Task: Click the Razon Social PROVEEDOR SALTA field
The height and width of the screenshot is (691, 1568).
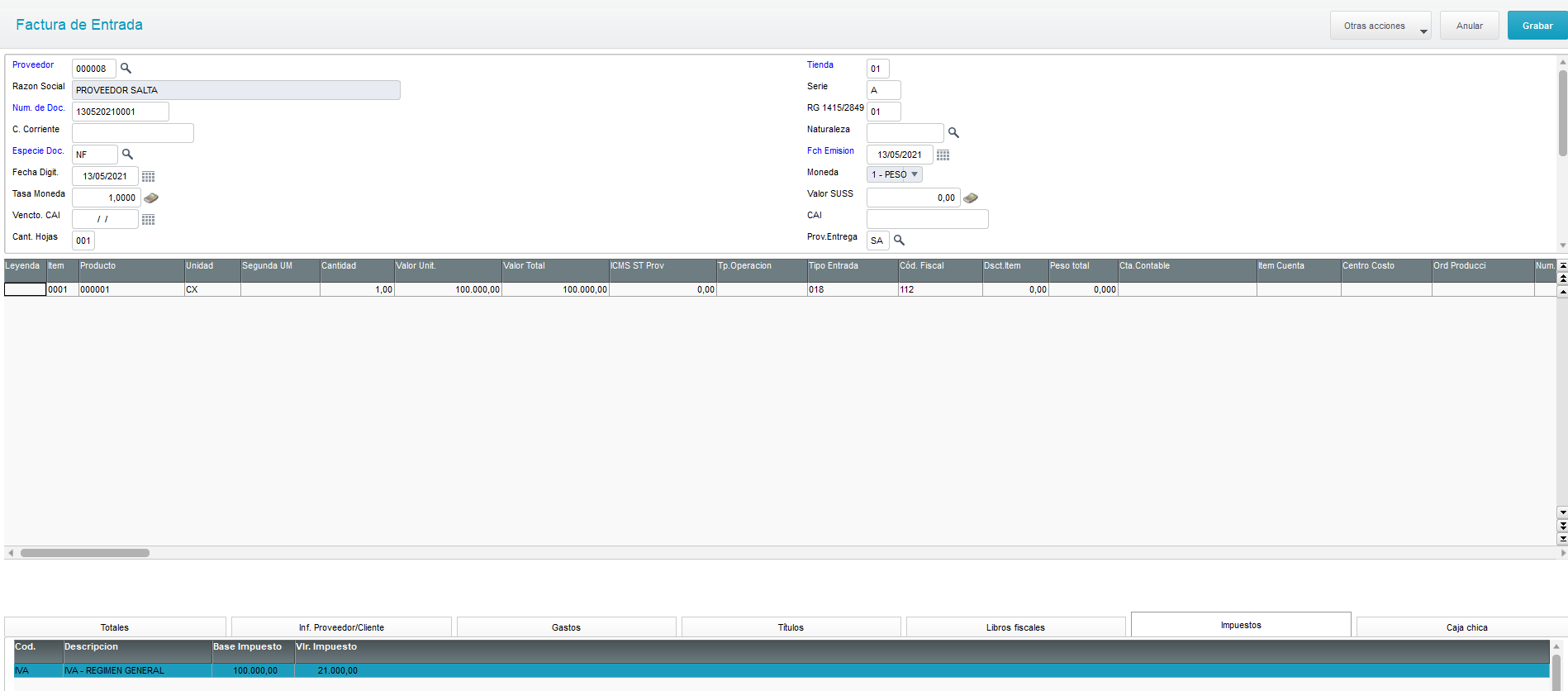Action: pyautogui.click(x=236, y=90)
